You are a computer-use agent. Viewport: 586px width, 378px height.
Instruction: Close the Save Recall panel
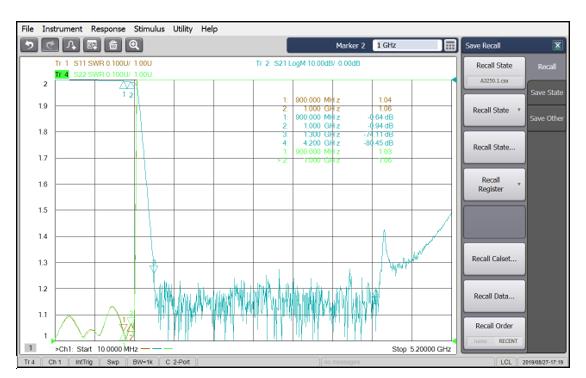[557, 46]
